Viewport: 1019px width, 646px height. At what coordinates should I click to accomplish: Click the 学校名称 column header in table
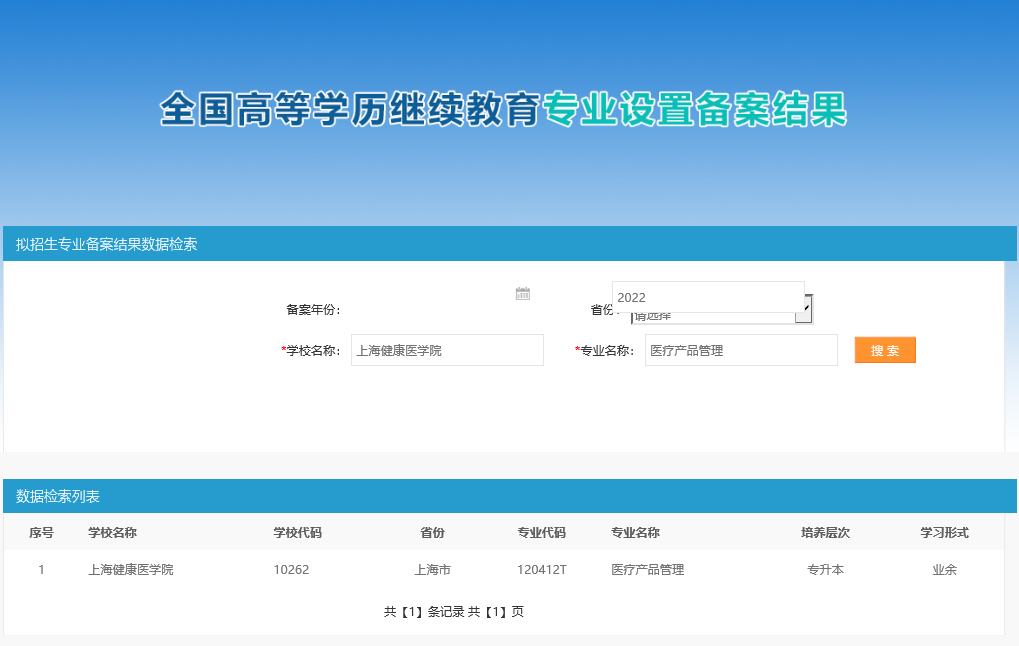(x=112, y=533)
